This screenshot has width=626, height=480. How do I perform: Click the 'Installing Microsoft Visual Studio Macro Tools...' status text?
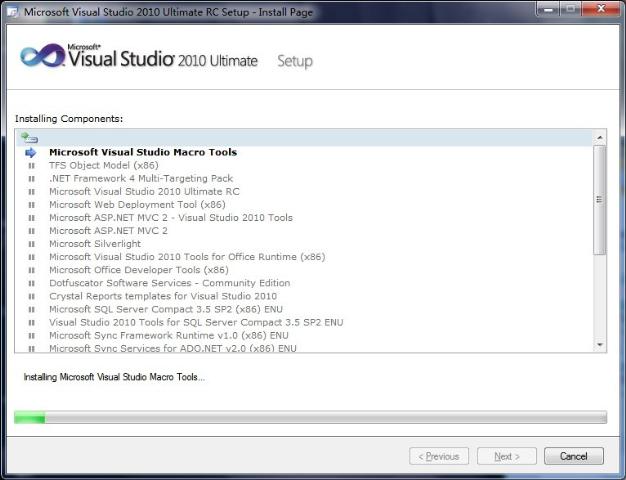pyautogui.click(x=114, y=377)
